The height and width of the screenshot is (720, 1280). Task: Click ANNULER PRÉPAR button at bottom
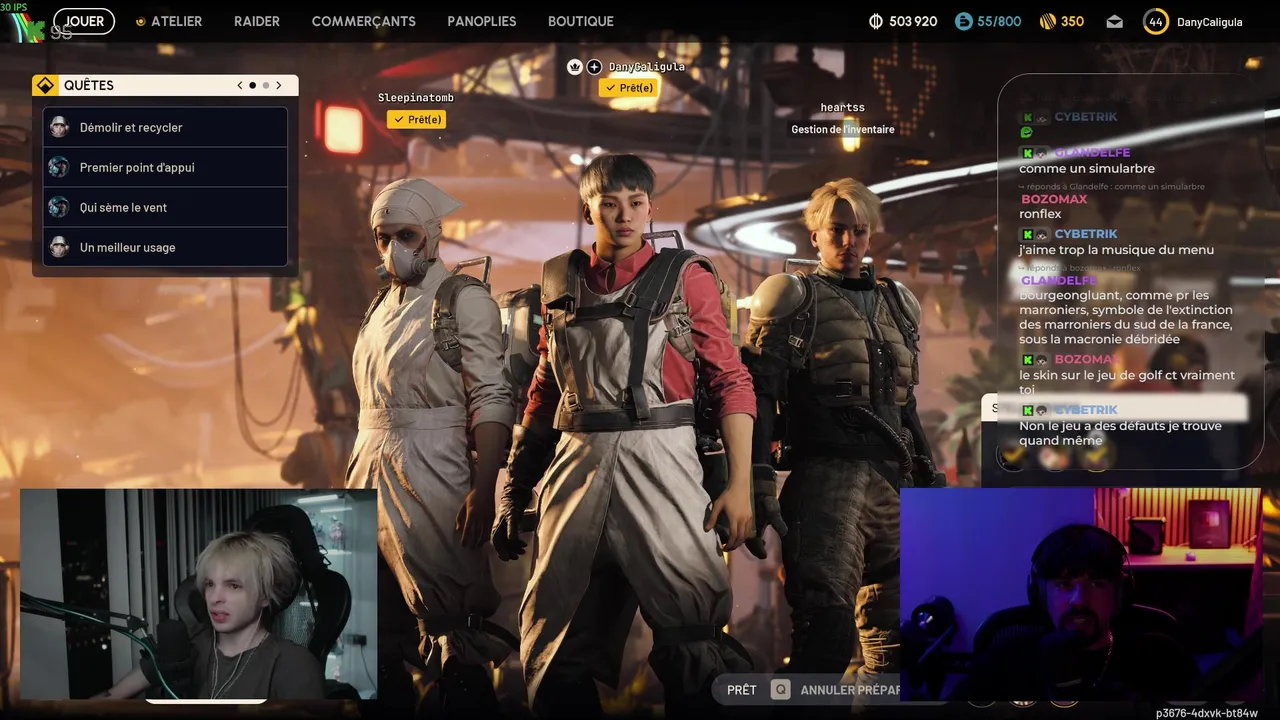pos(850,690)
